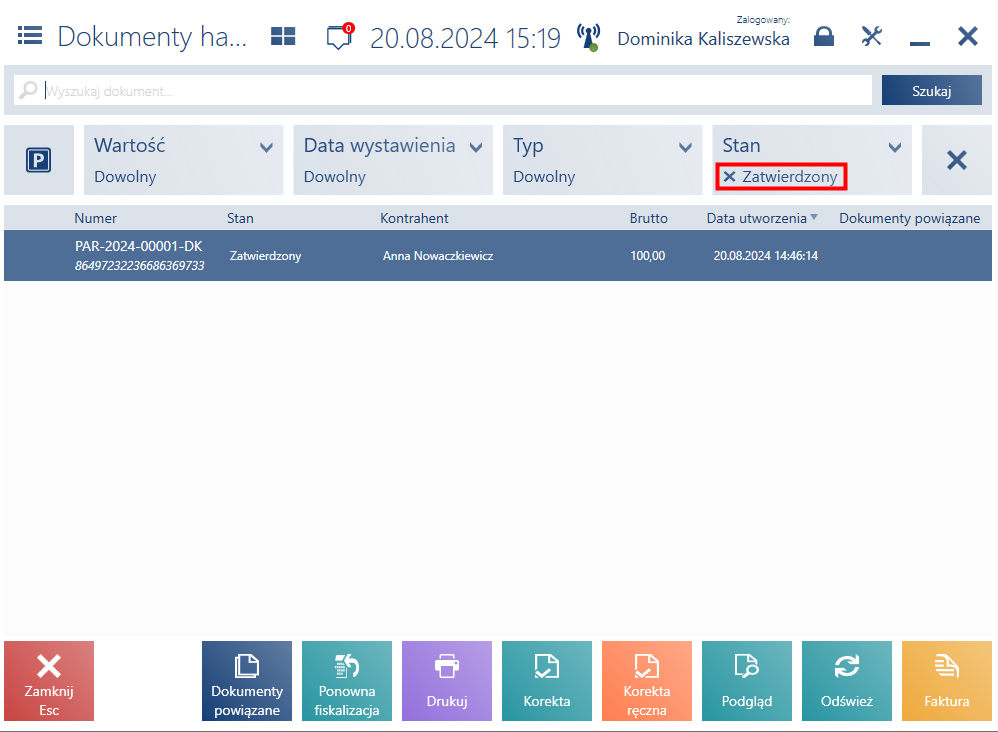This screenshot has height=732, width=998.
Task: Open the hamburger main menu
Action: coord(30,36)
